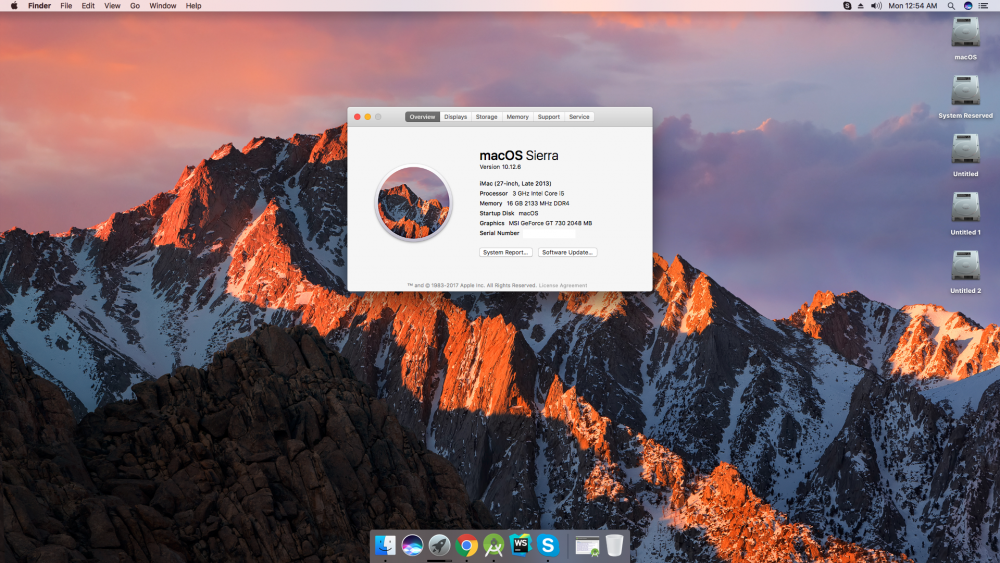Select the Untitled drive on desktop
This screenshot has width=1000, height=563.
pos(965,149)
